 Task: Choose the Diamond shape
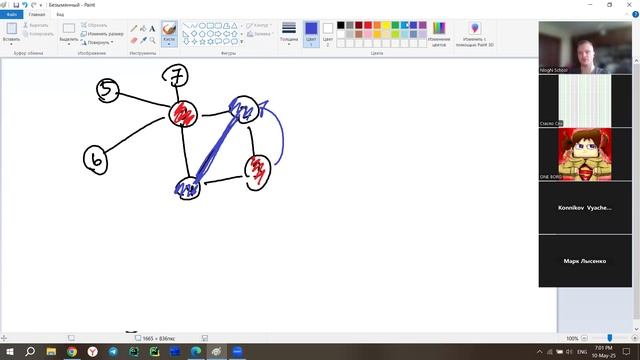pos(194,34)
